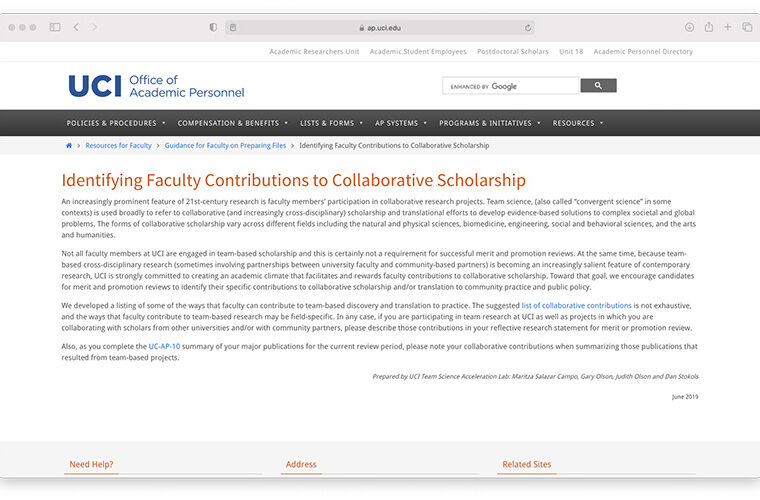Screen dimensions: 760x500
Task: Click the search magnifier button
Action: (x=598, y=86)
